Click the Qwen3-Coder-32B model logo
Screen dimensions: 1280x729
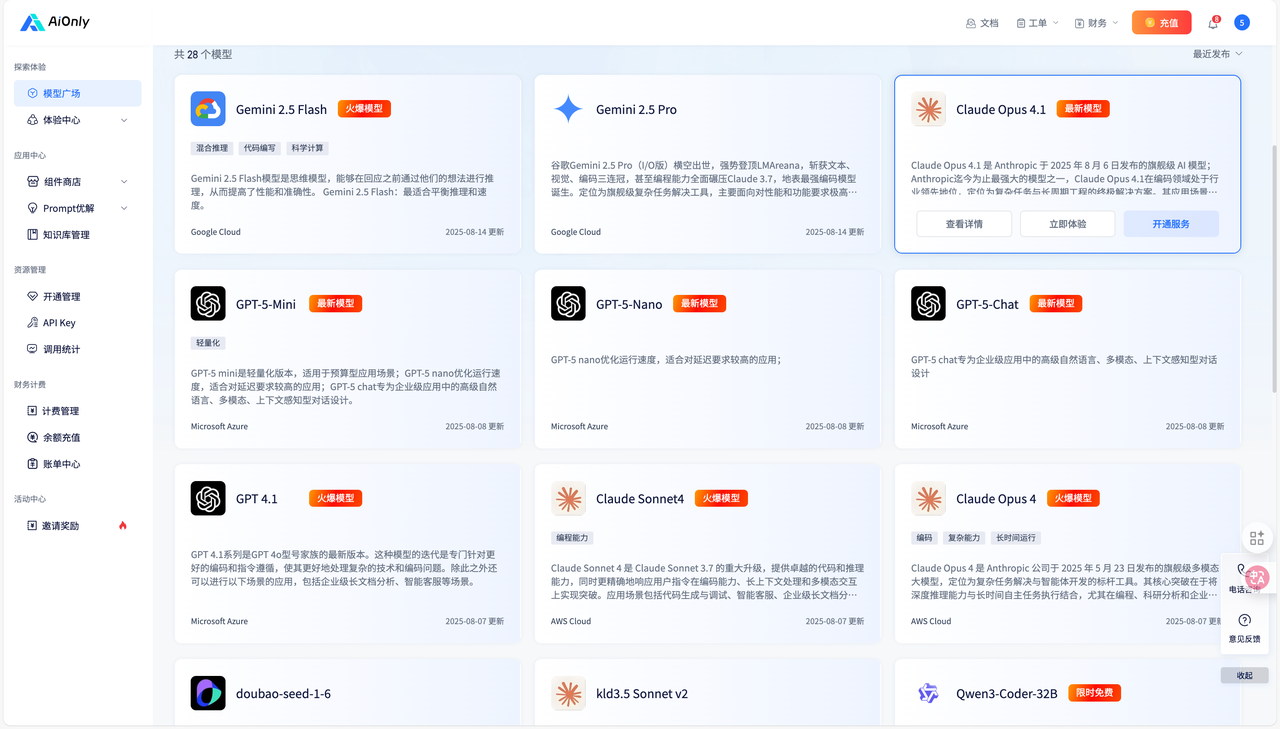(928, 693)
